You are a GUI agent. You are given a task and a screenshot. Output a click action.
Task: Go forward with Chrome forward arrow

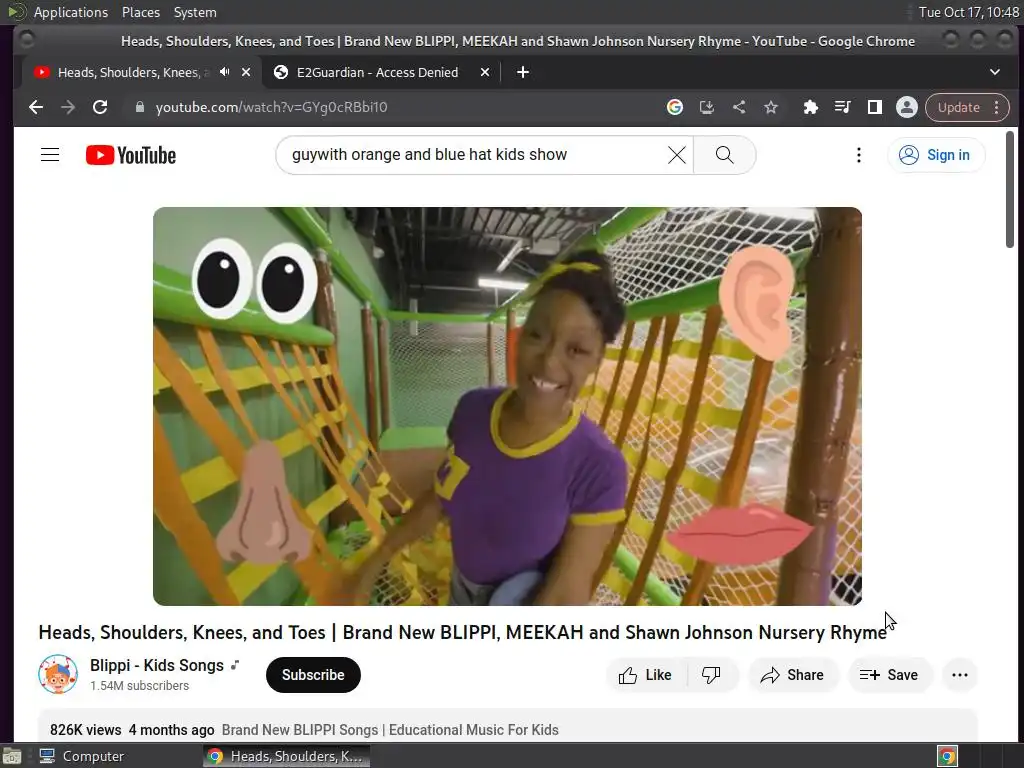tap(68, 107)
